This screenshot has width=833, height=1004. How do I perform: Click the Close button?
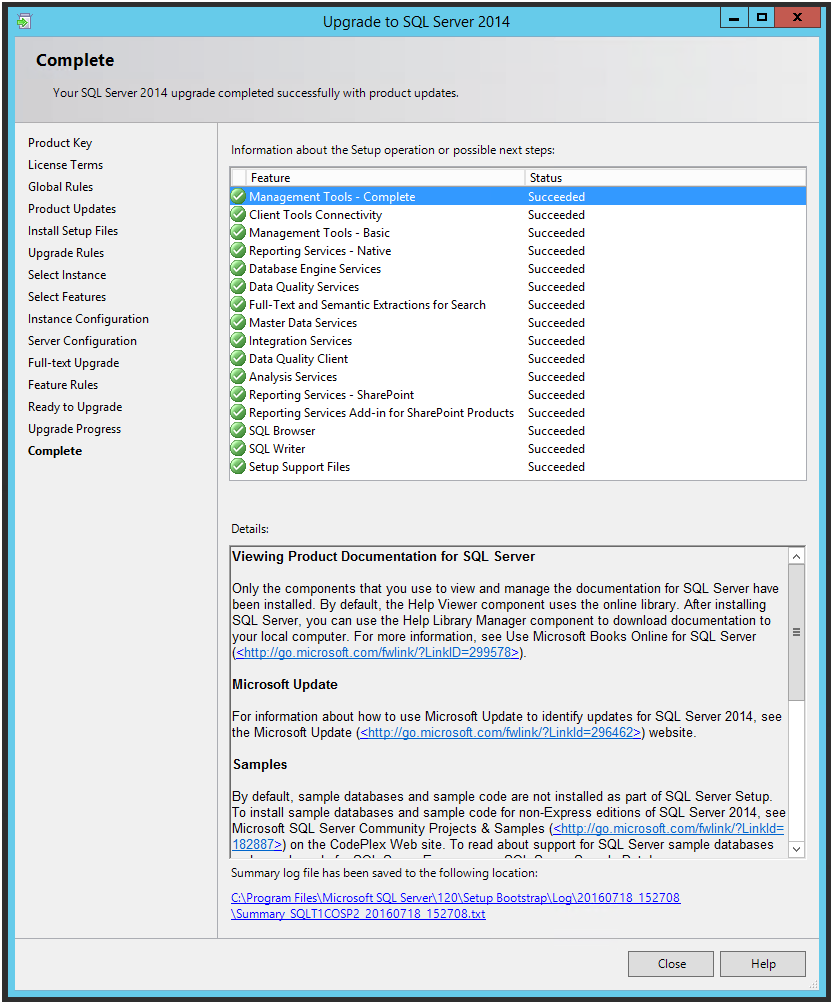[671, 964]
